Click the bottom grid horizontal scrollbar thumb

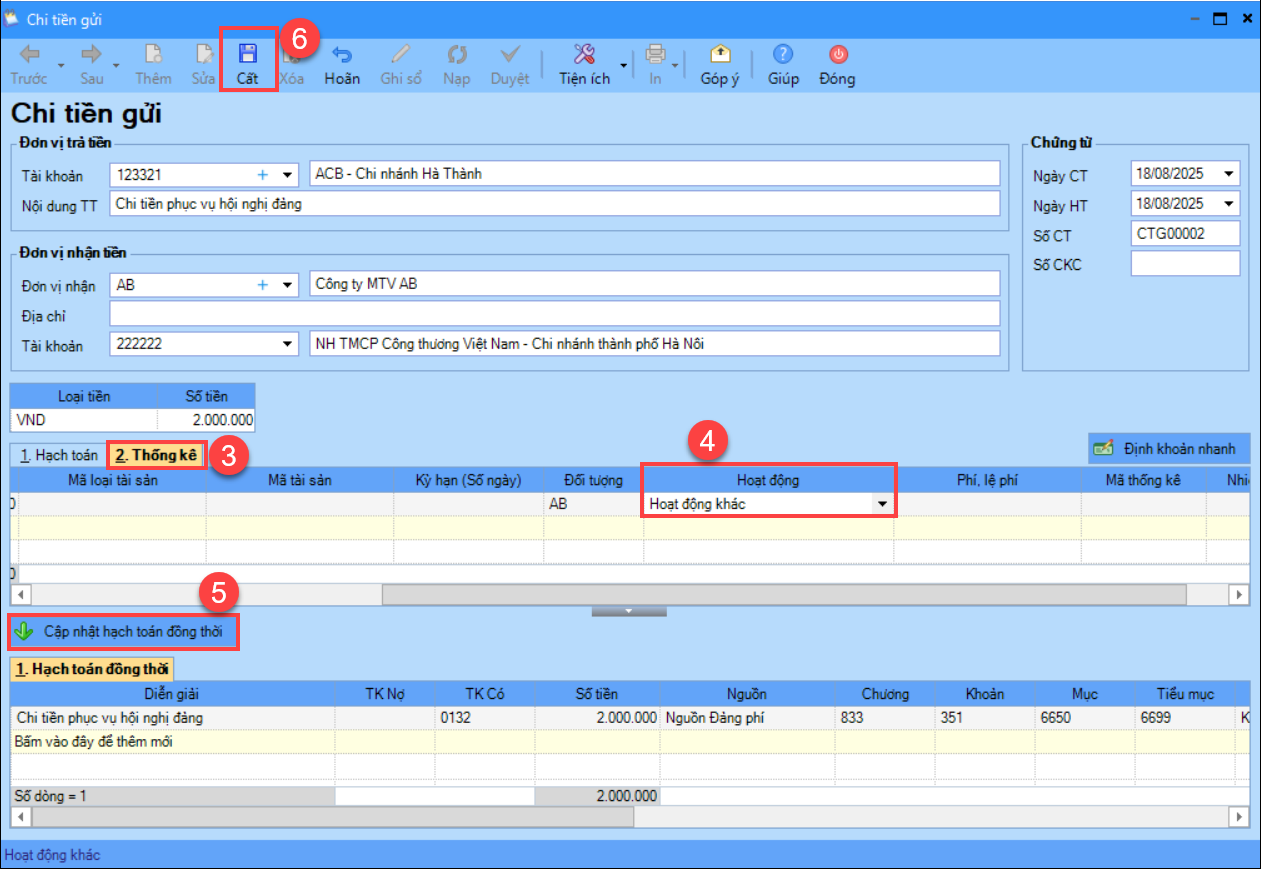pos(332,817)
